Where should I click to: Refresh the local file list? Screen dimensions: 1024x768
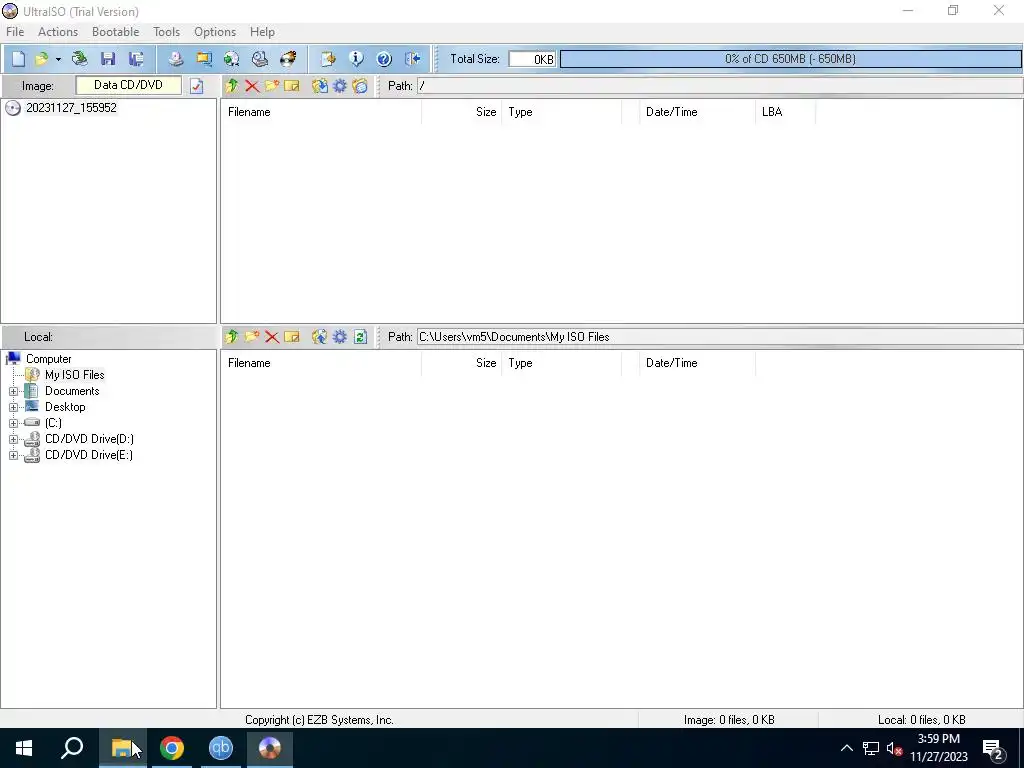coord(360,337)
